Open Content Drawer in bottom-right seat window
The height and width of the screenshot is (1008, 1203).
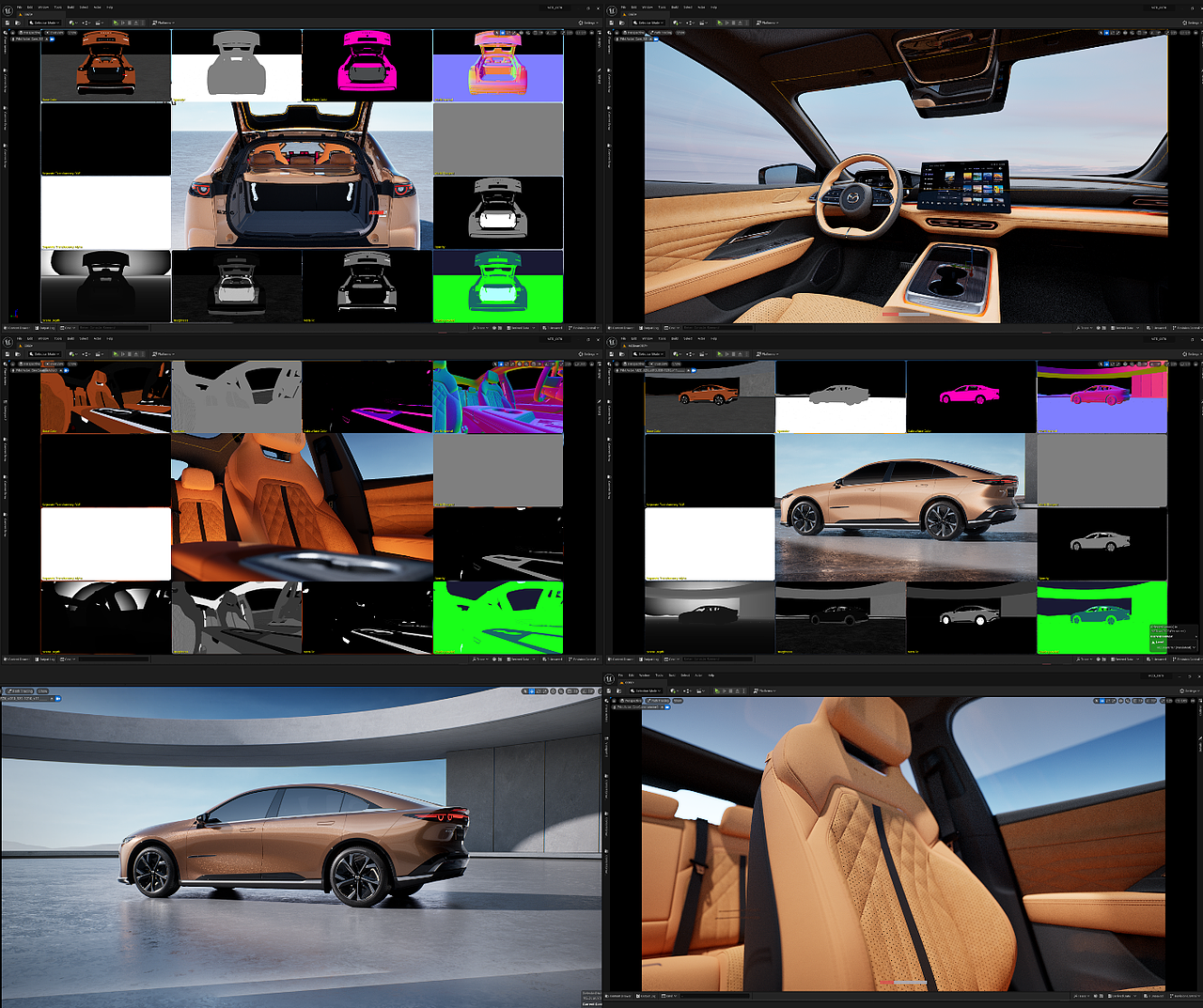[x=618, y=996]
